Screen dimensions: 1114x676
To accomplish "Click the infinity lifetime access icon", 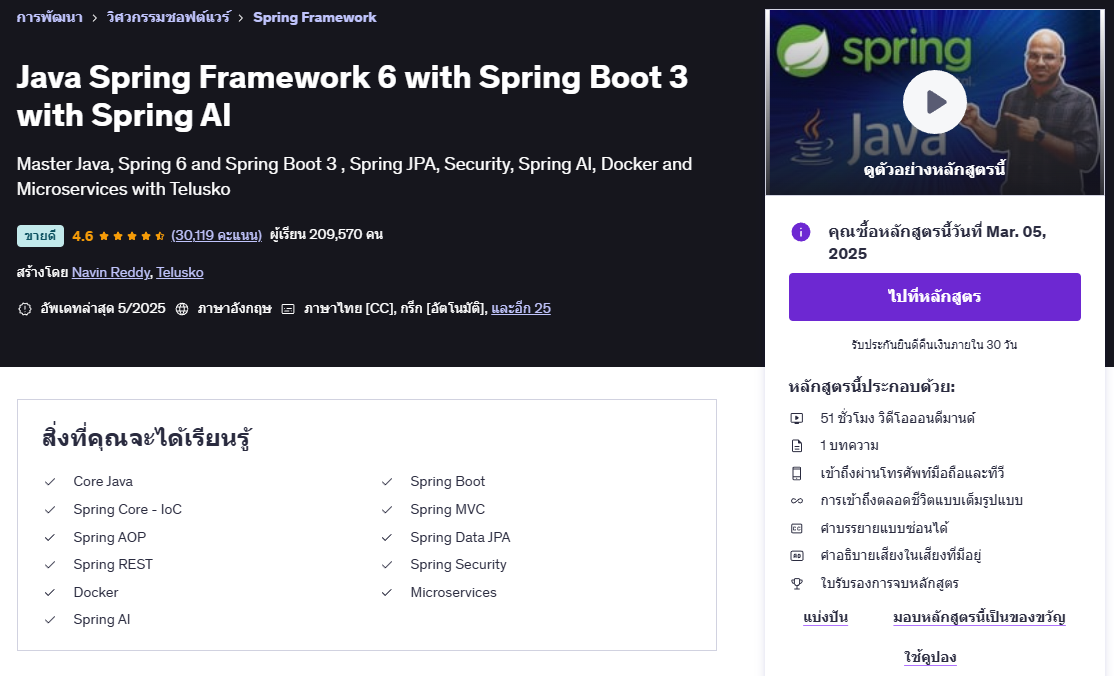I will tap(795, 501).
